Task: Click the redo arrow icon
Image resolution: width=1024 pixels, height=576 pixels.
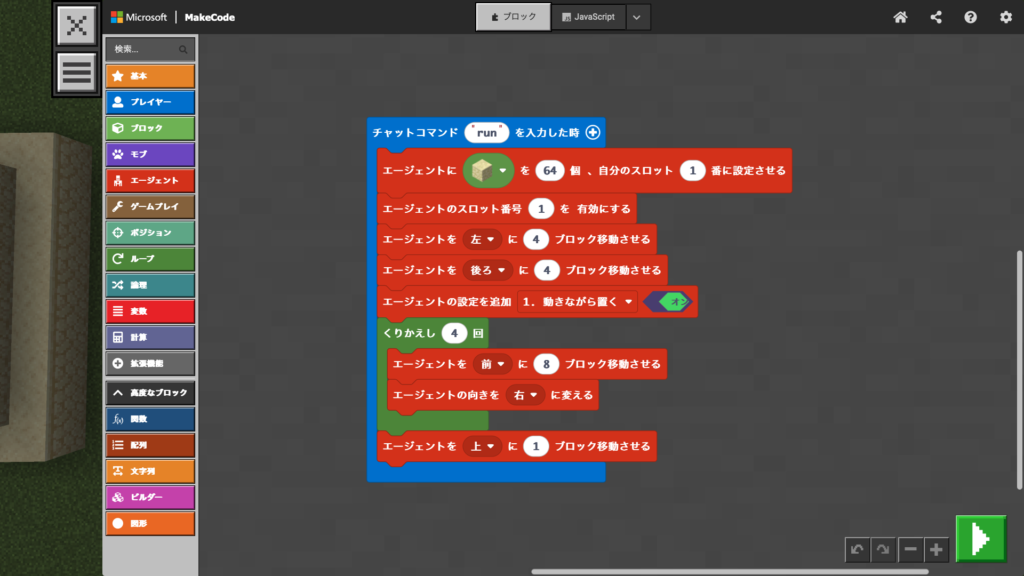Action: coord(882,549)
